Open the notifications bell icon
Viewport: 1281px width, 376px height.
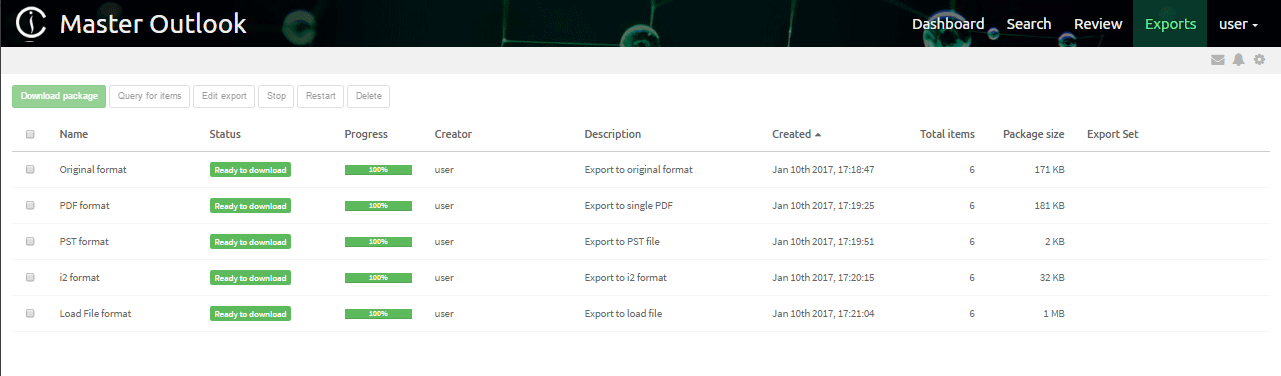(x=1238, y=60)
